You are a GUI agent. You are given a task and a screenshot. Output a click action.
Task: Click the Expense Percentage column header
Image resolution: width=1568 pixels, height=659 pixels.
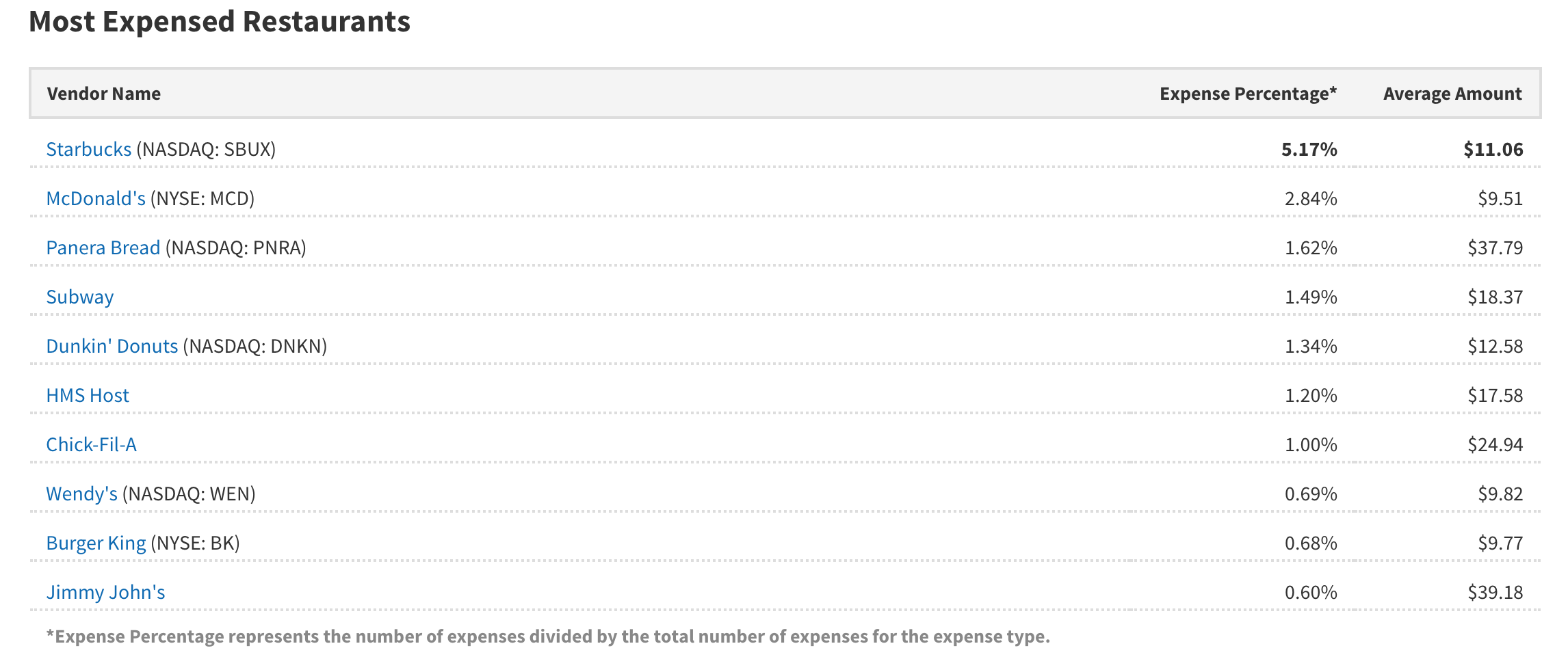(1249, 94)
